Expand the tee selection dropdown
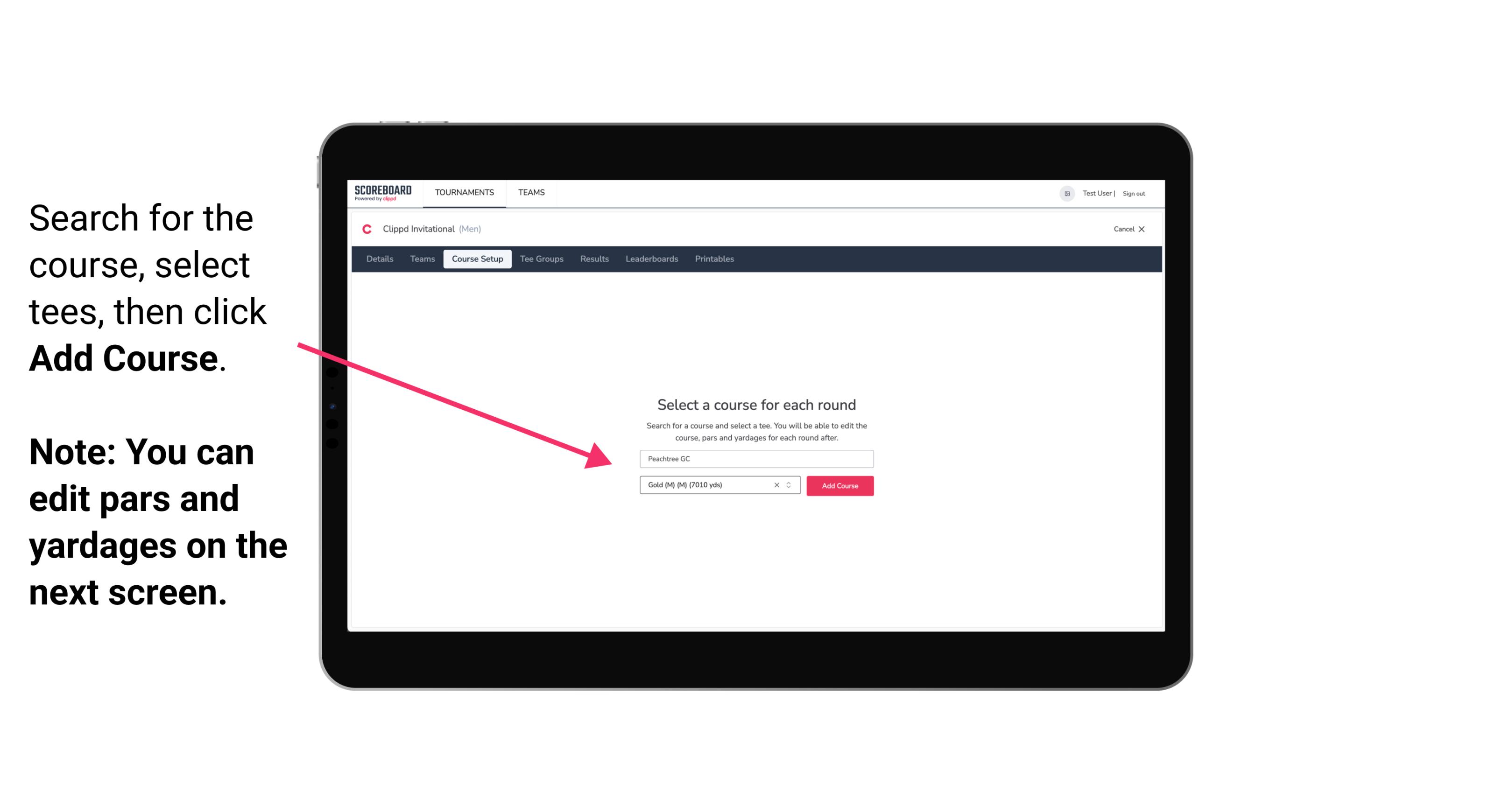 tap(790, 485)
